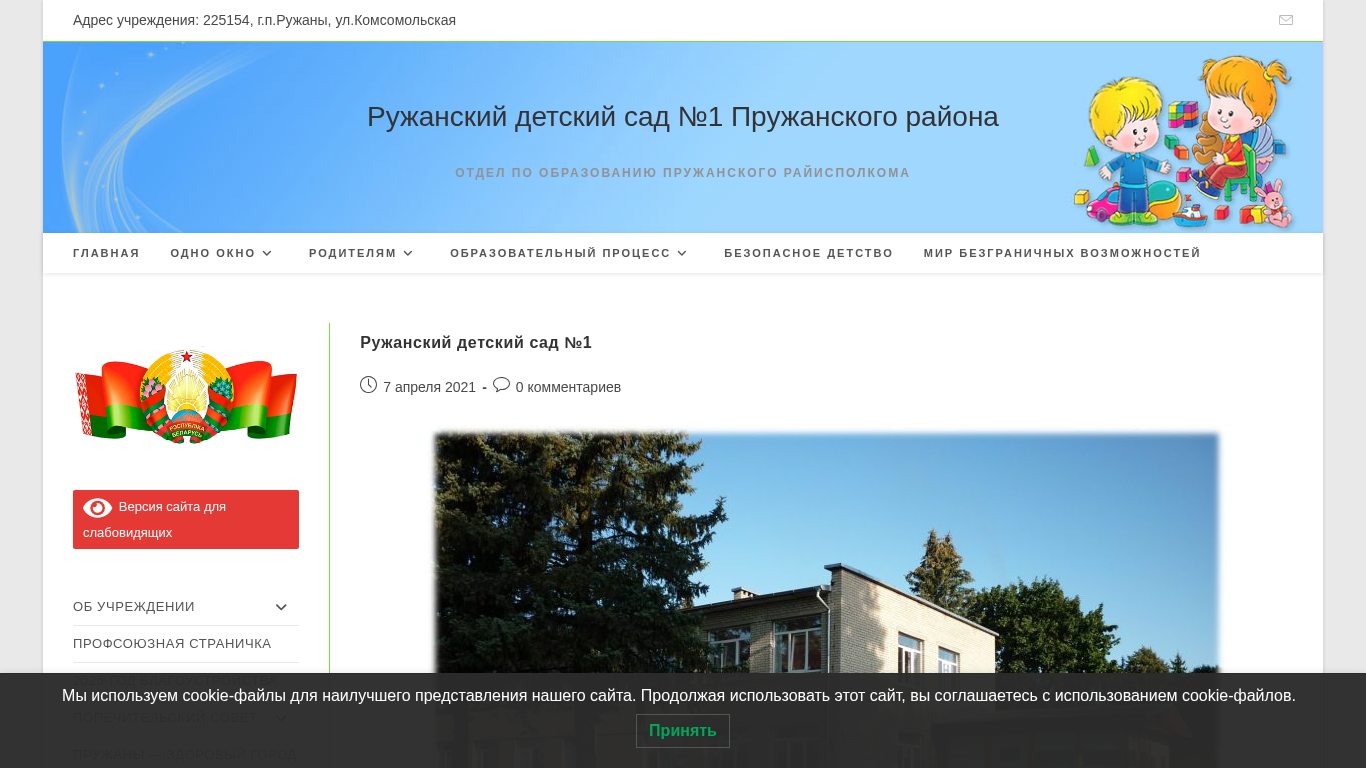Open the ОБРАЗОВАТЕЛЬНЫЙ ПРОЦЕСС dropdown menu
The height and width of the screenshot is (768, 1366).
[x=568, y=253]
